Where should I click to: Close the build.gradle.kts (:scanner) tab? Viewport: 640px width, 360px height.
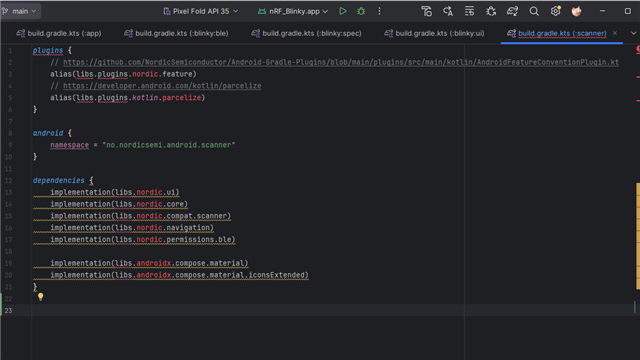(x=615, y=33)
